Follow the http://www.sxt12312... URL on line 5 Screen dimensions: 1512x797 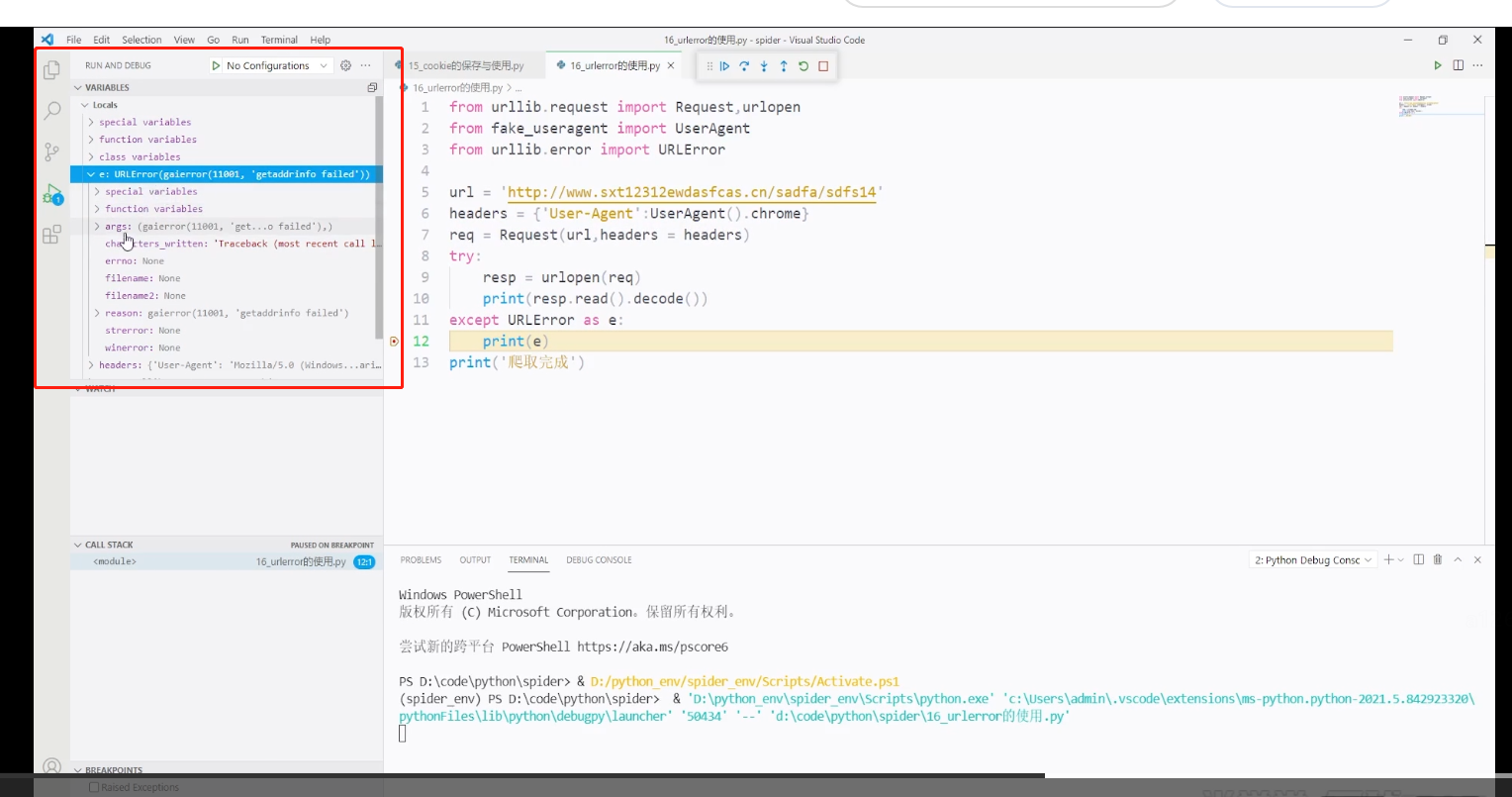(x=693, y=192)
